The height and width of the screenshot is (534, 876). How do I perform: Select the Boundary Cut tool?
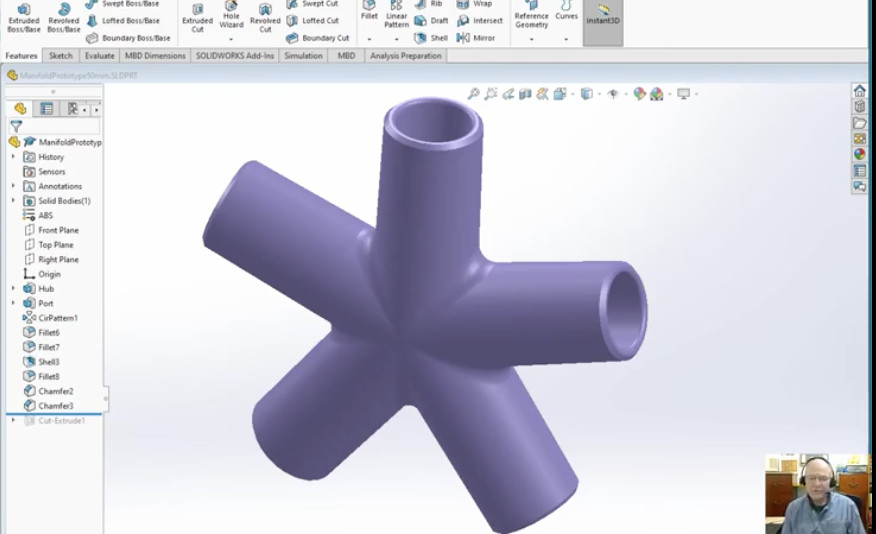point(317,38)
